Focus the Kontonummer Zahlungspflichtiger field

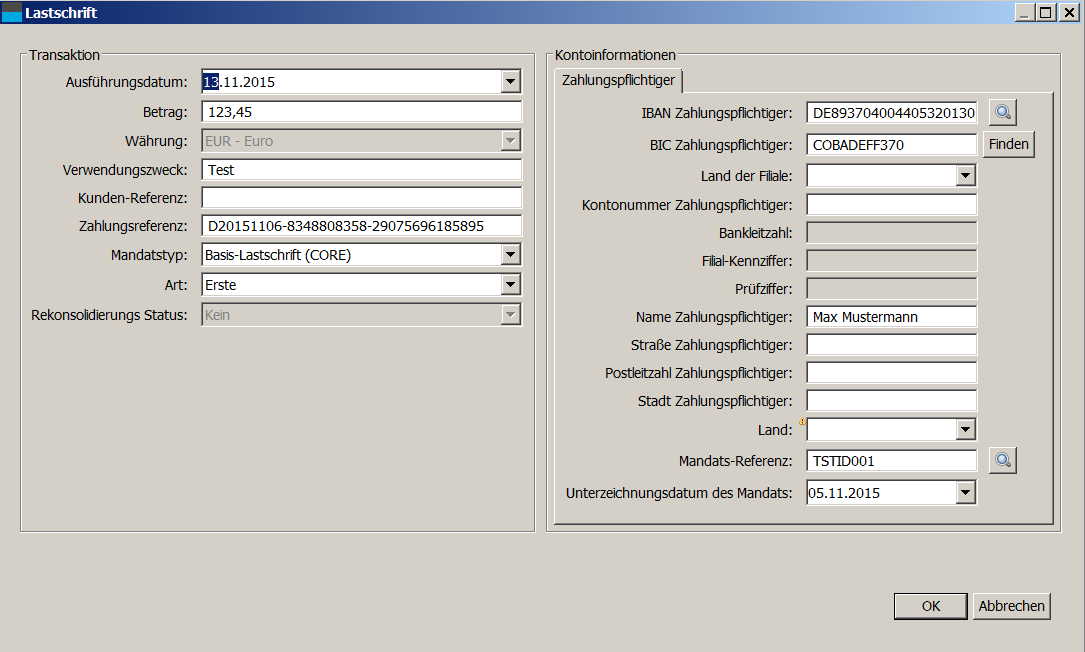pos(891,205)
